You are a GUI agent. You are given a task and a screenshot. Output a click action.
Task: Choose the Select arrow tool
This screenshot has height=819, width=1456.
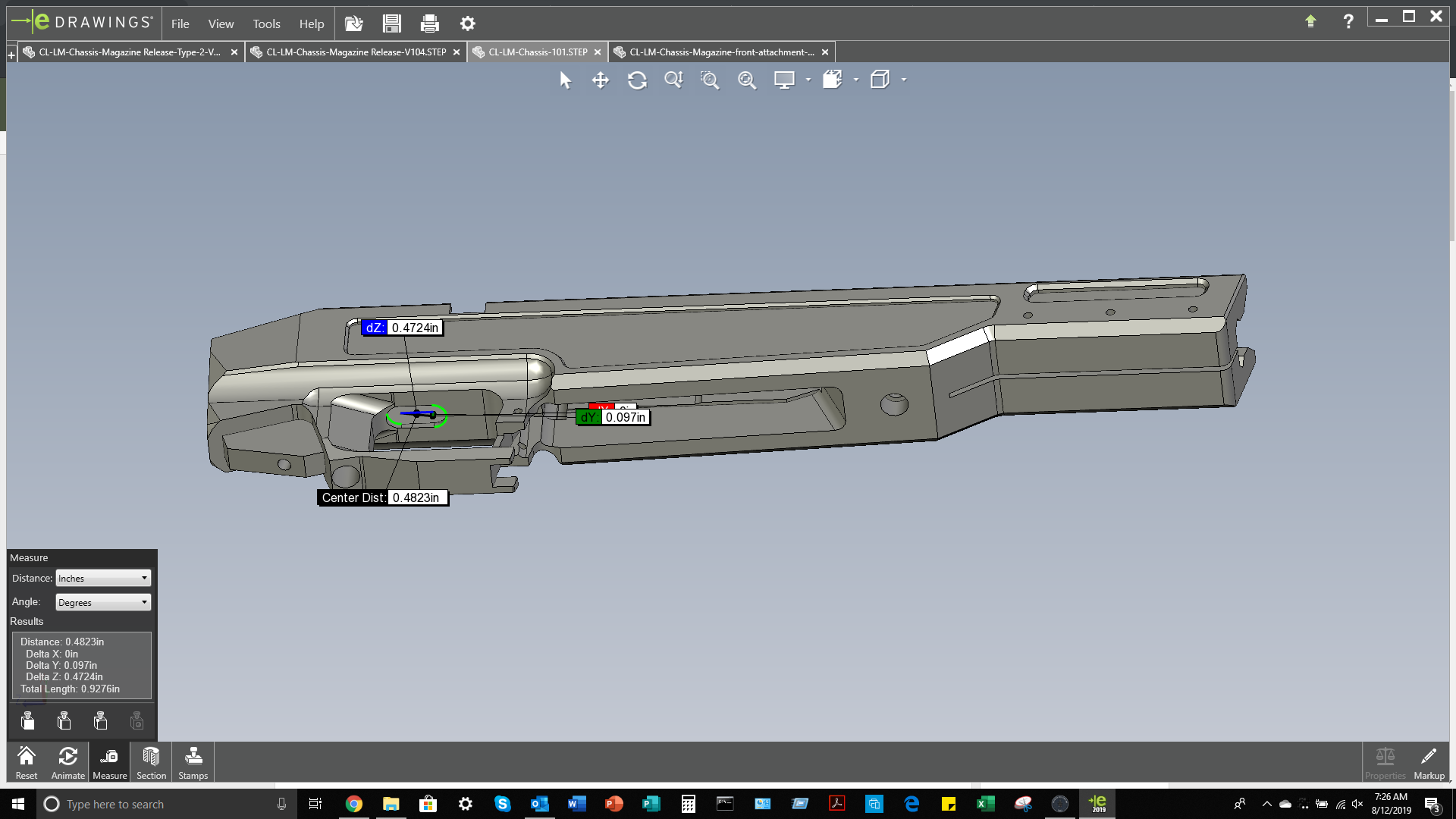[565, 80]
